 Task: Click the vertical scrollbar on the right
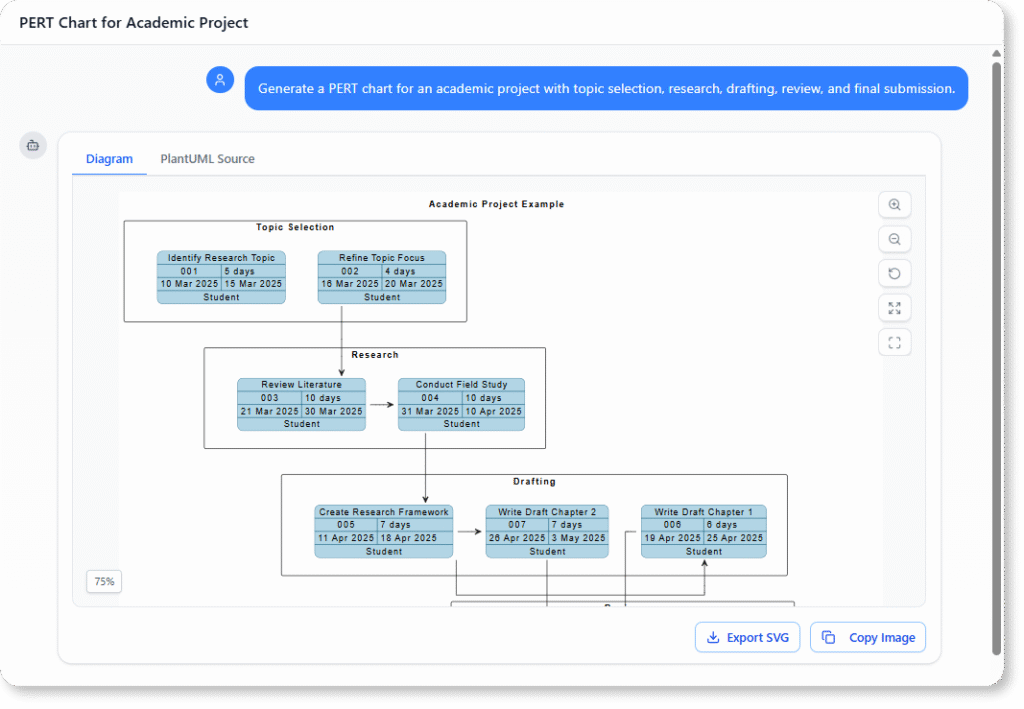click(x=995, y=350)
